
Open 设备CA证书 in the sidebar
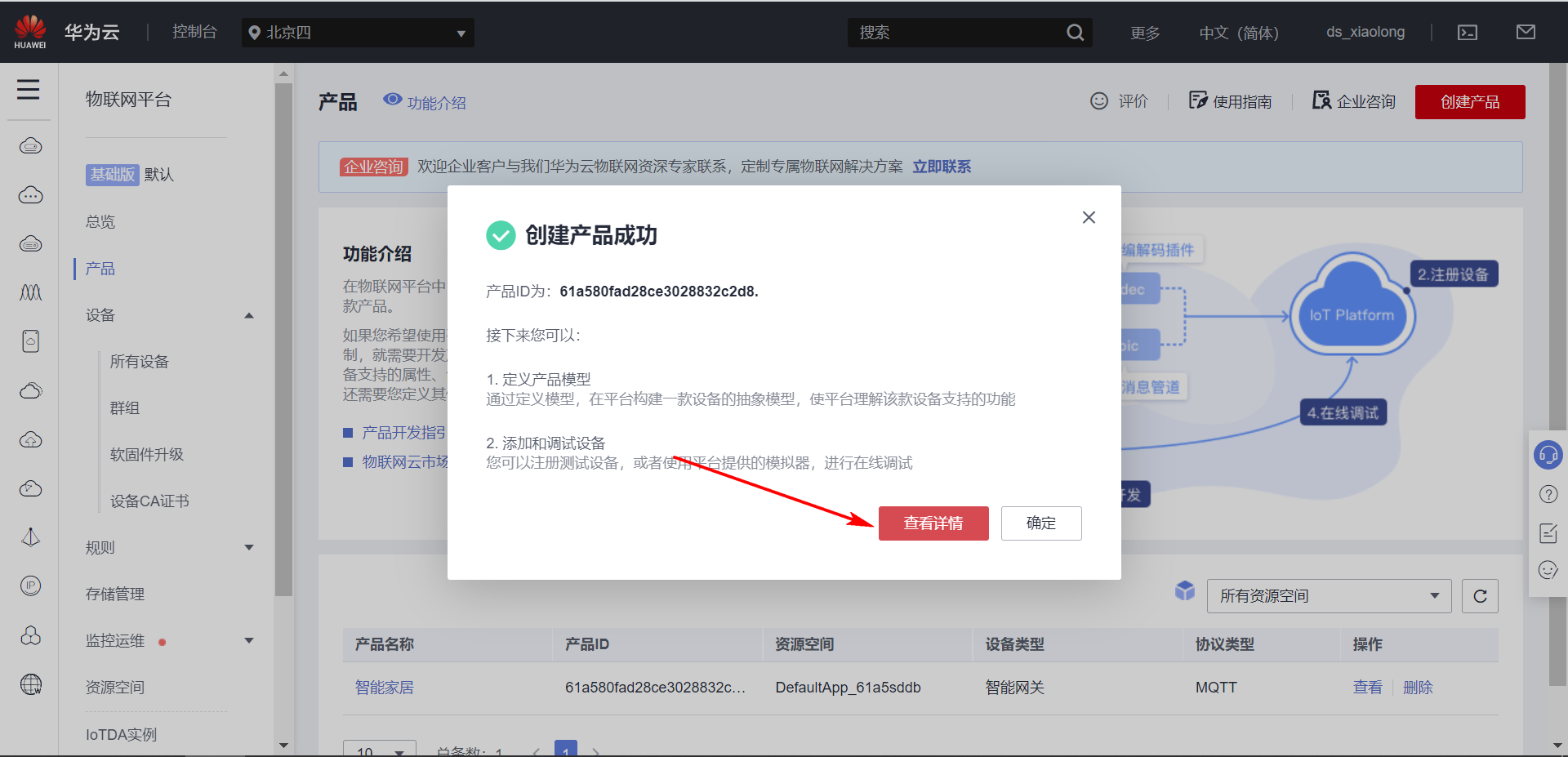pyautogui.click(x=149, y=501)
